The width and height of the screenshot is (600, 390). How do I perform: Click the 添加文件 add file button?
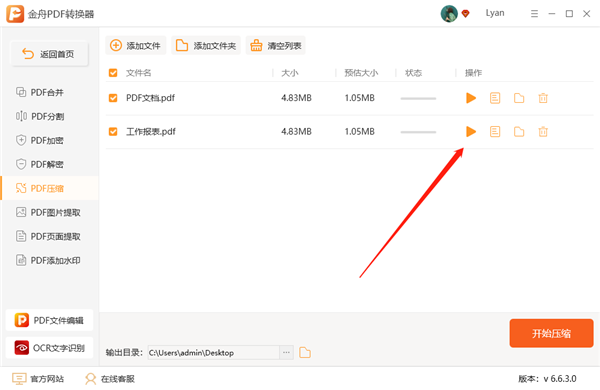click(x=135, y=46)
